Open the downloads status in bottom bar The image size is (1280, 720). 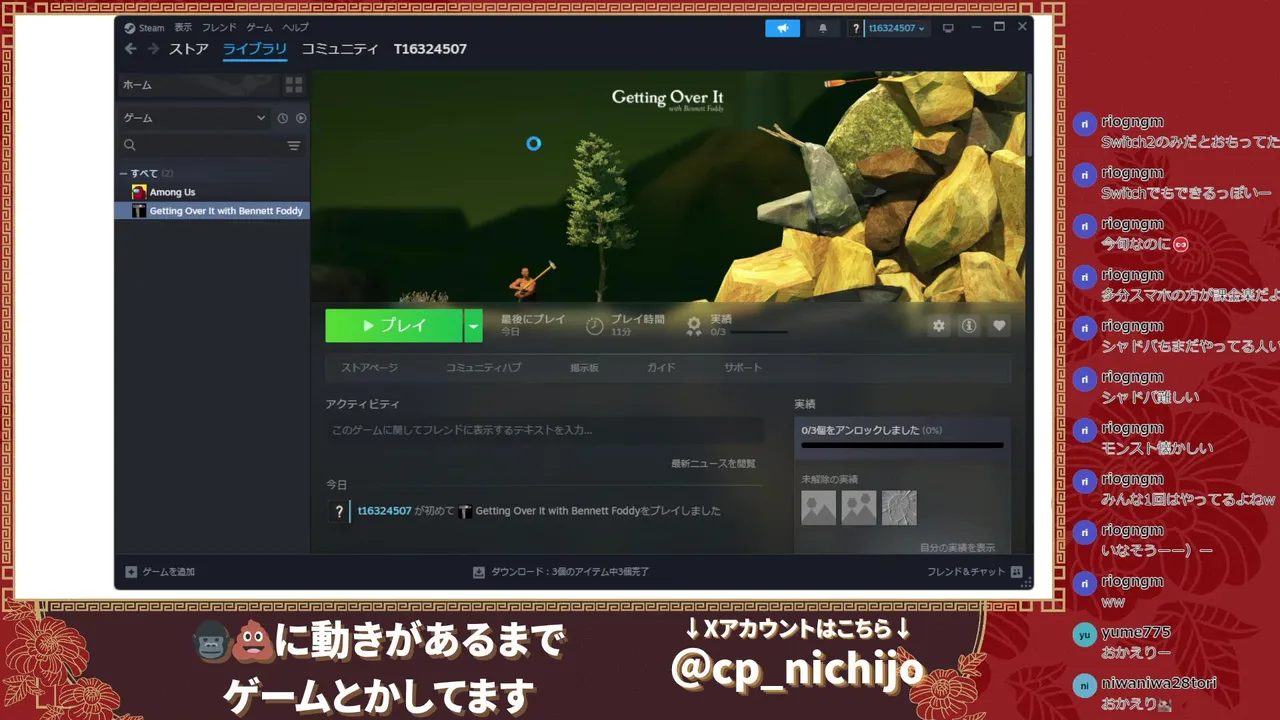(561, 572)
